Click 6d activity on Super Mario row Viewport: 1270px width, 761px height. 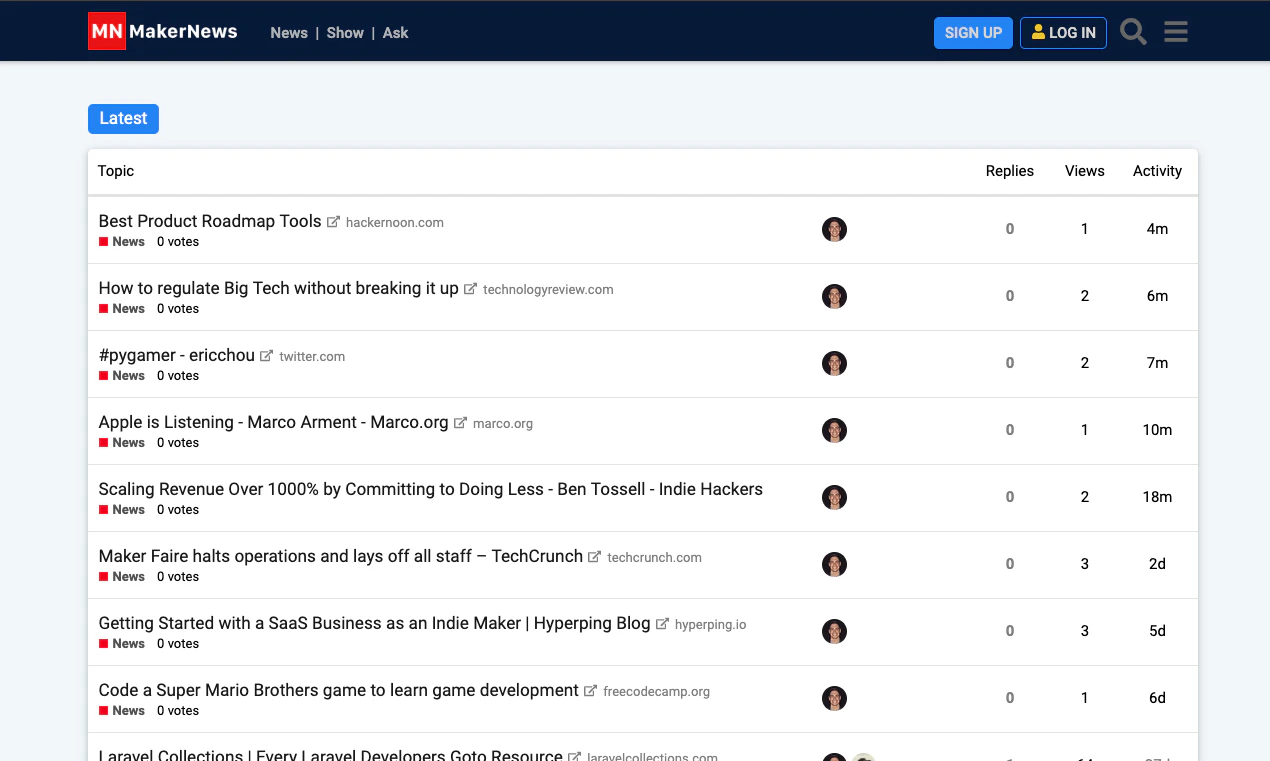(1157, 698)
